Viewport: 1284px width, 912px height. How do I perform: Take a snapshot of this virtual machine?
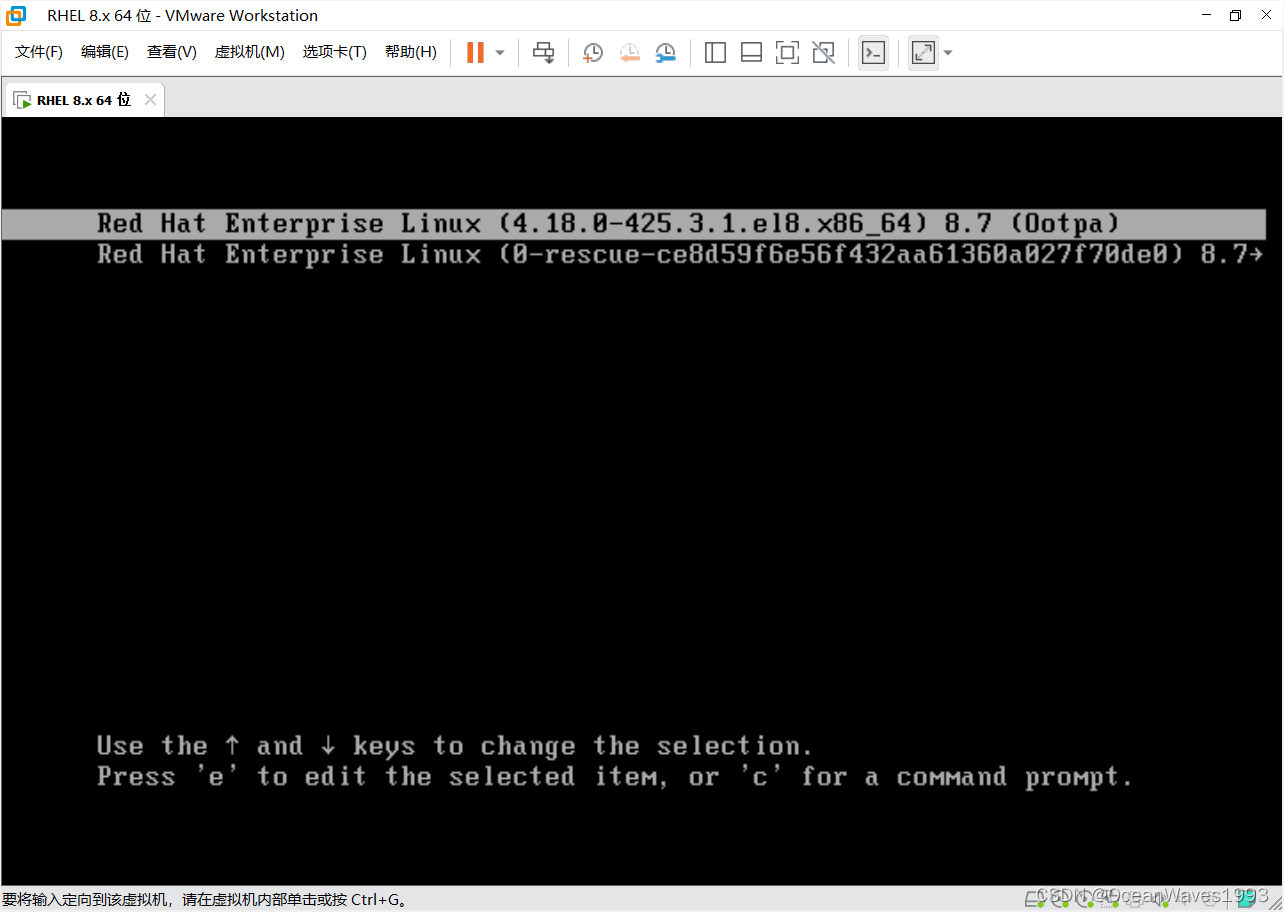593,53
